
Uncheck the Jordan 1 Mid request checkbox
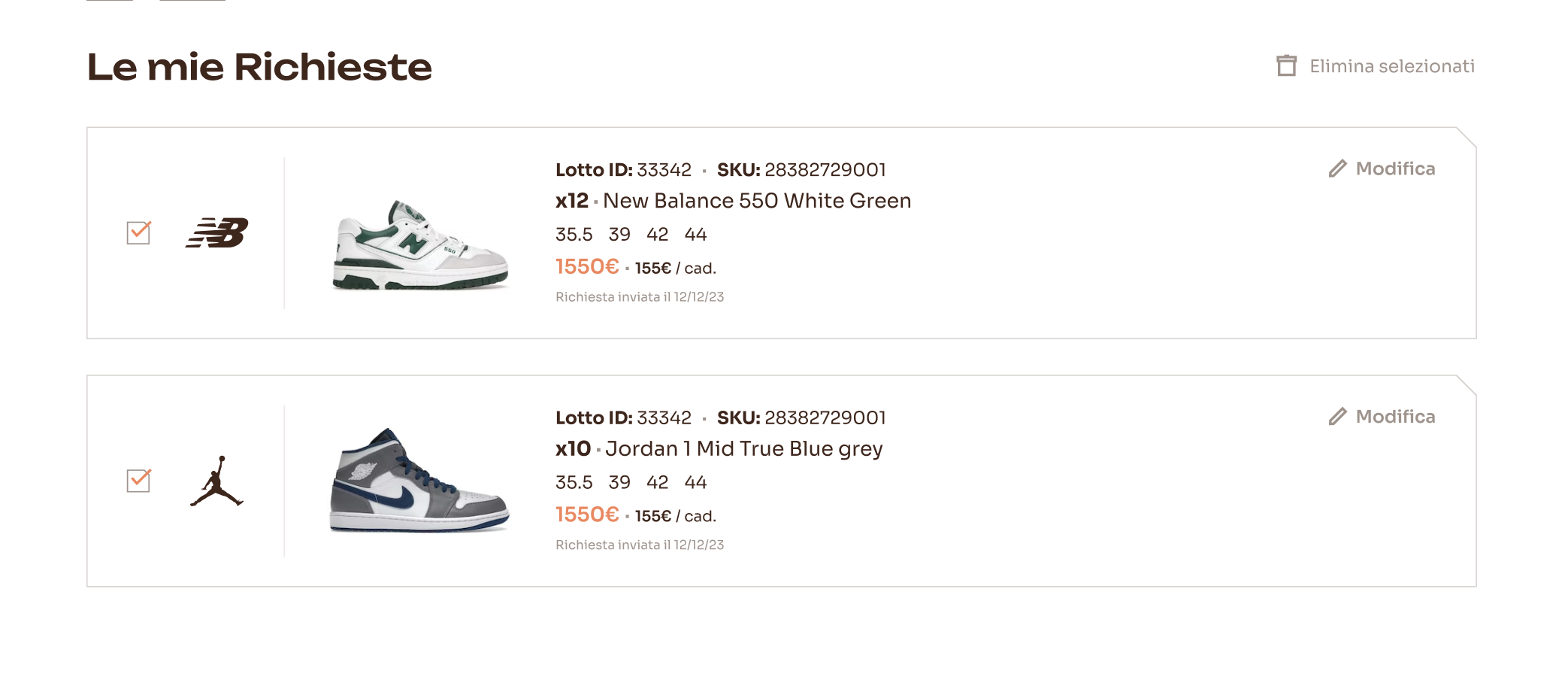(x=138, y=481)
